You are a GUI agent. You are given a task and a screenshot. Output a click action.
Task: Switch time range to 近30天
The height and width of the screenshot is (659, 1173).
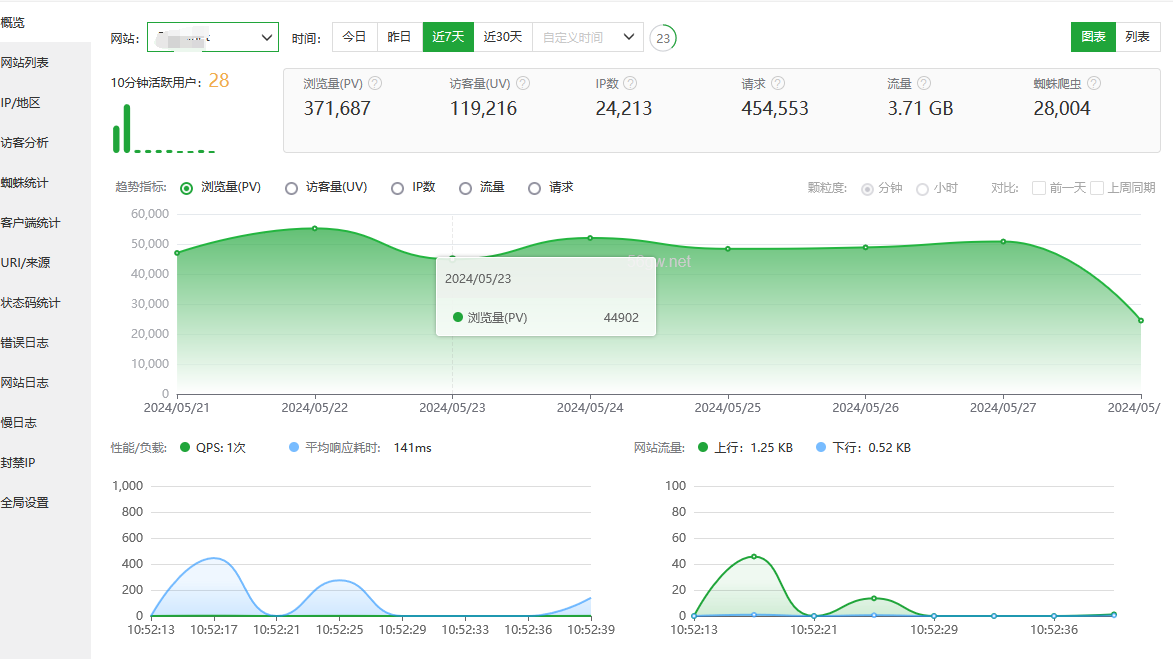[503, 37]
